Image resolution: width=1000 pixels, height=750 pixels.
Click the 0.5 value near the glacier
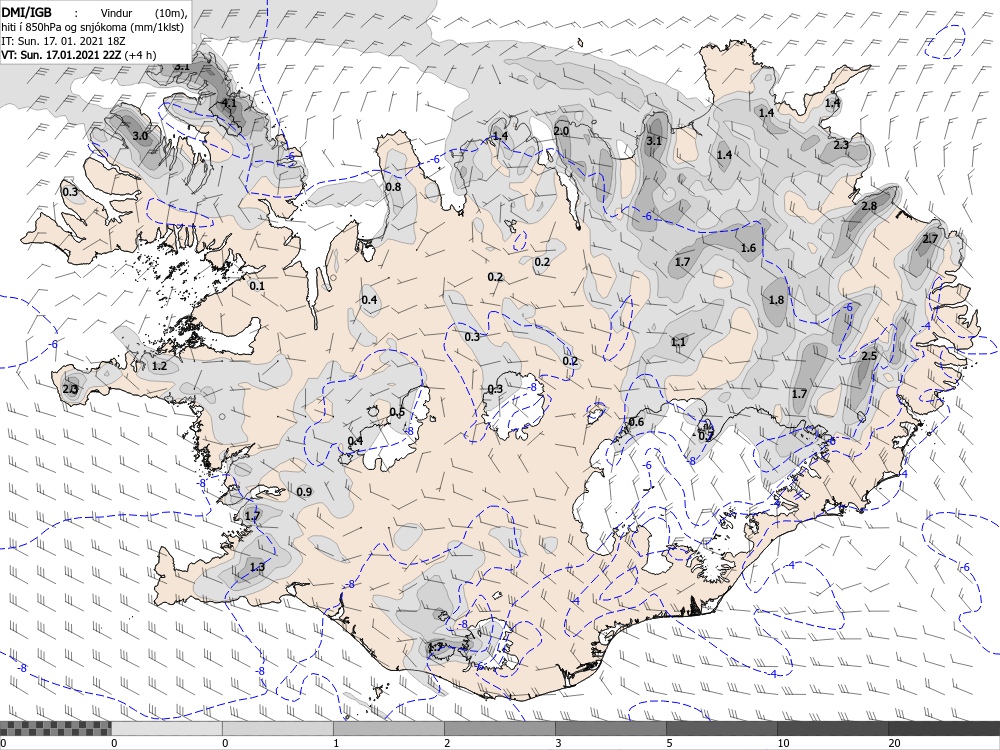[x=397, y=412]
